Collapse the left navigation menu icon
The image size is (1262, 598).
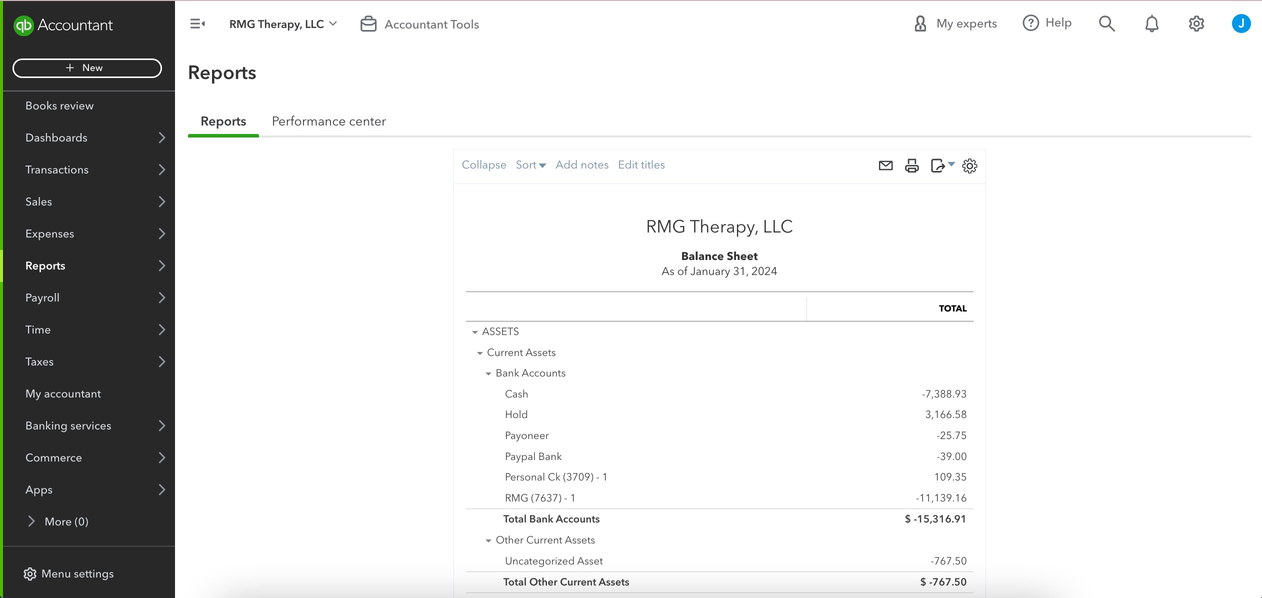coord(198,24)
